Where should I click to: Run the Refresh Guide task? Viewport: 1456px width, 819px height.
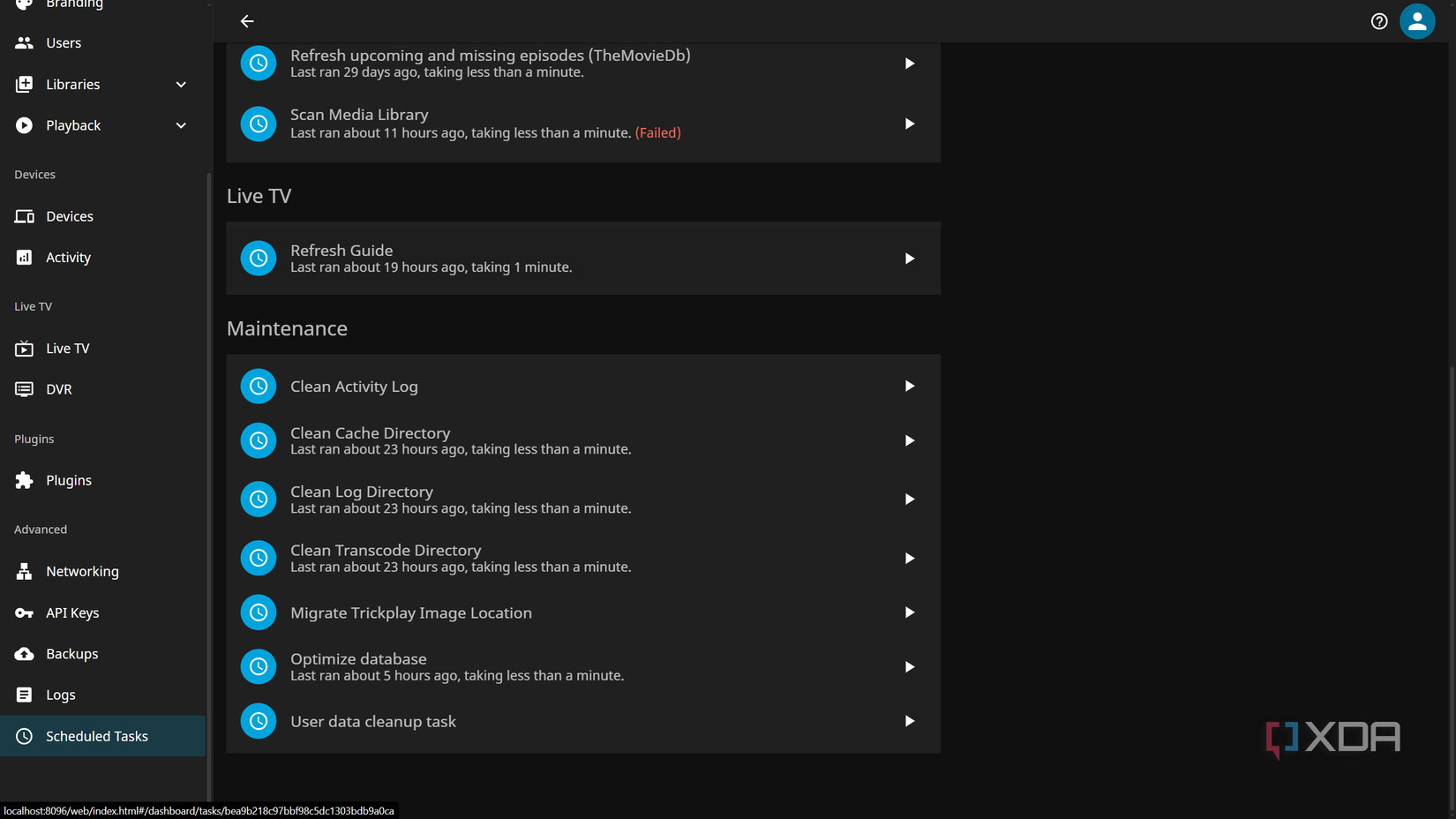click(909, 259)
